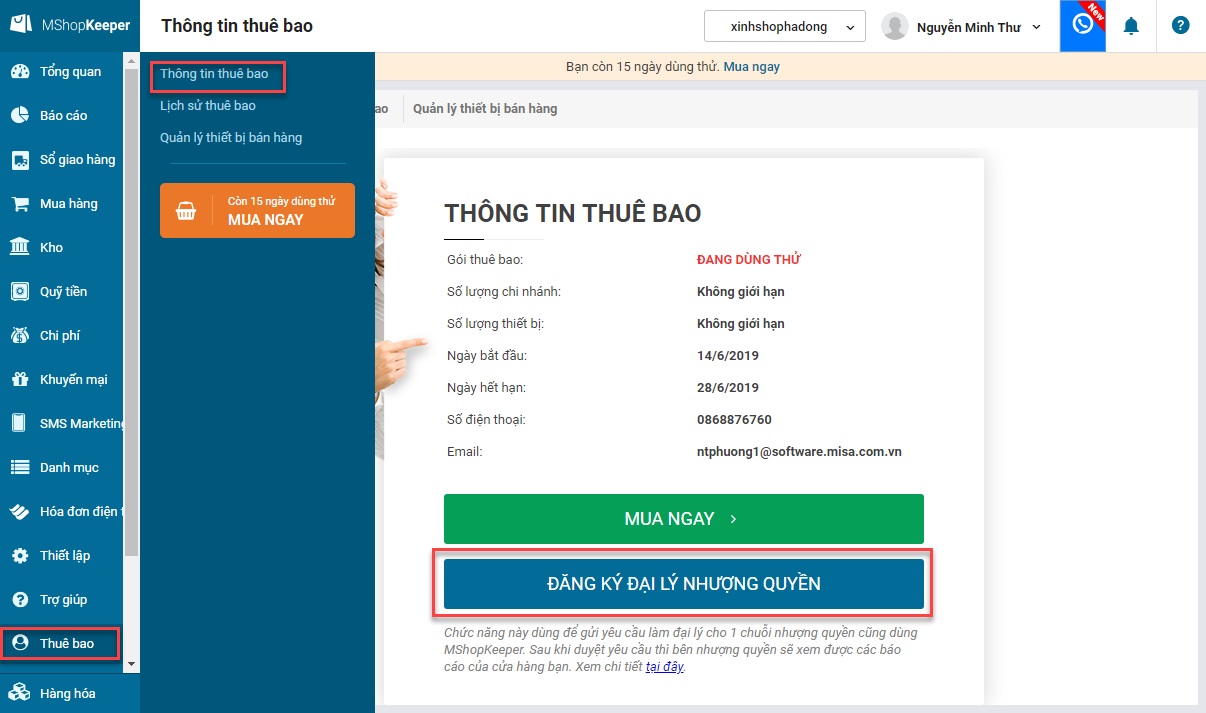Click the Hóa đơn điện tử icon

click(x=20, y=512)
